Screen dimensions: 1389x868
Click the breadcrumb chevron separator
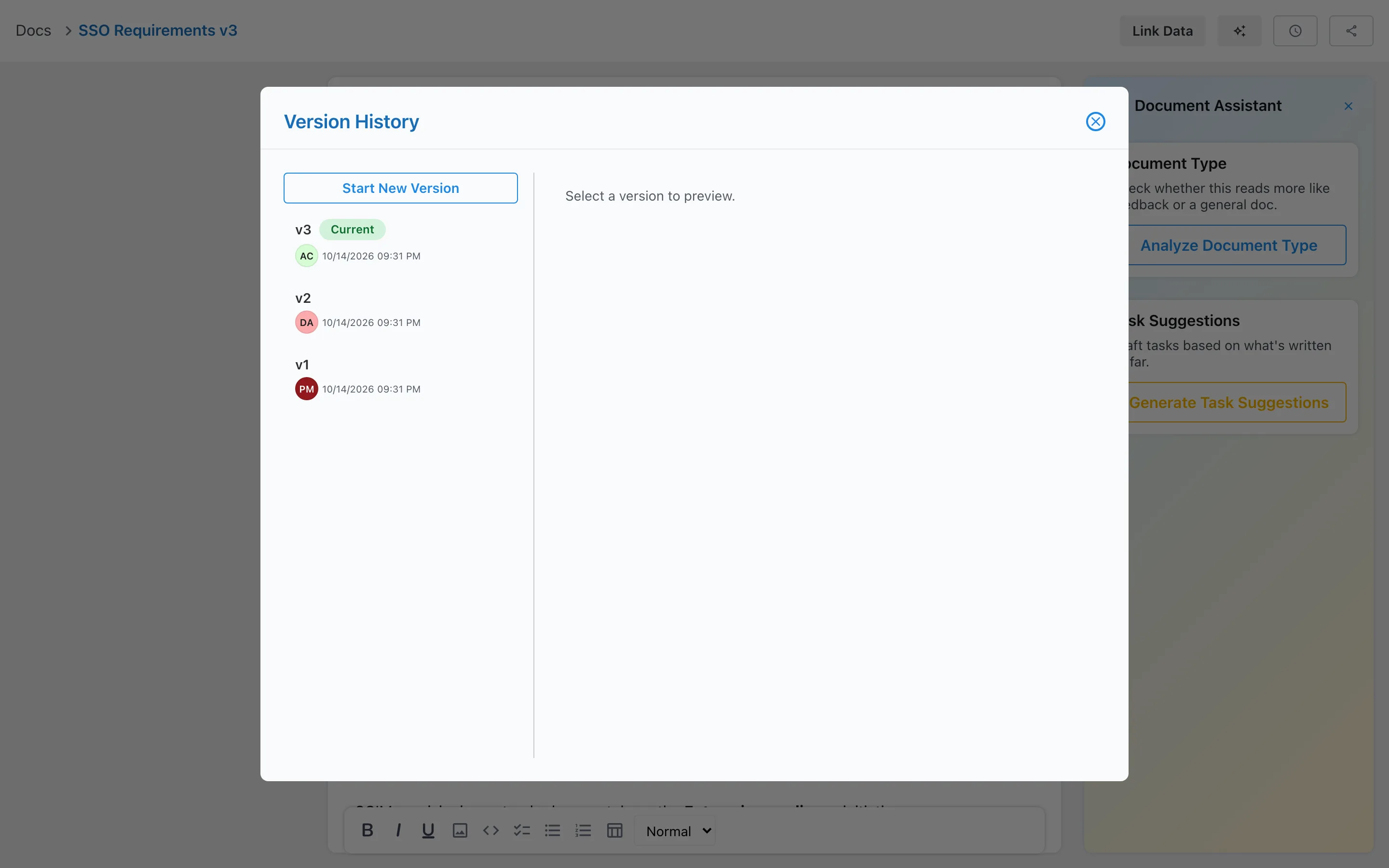68,30
